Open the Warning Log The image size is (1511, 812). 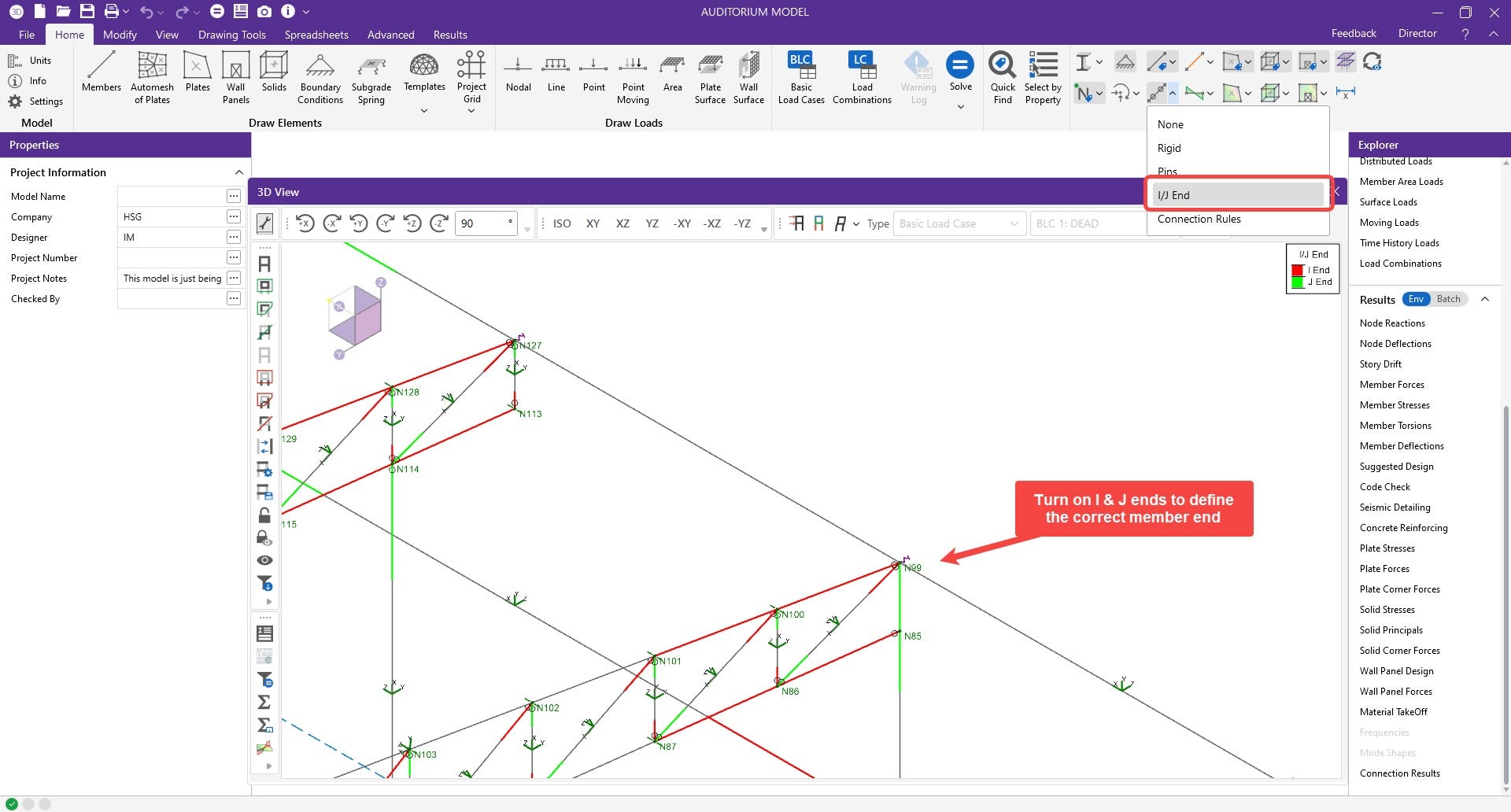pyautogui.click(x=918, y=75)
